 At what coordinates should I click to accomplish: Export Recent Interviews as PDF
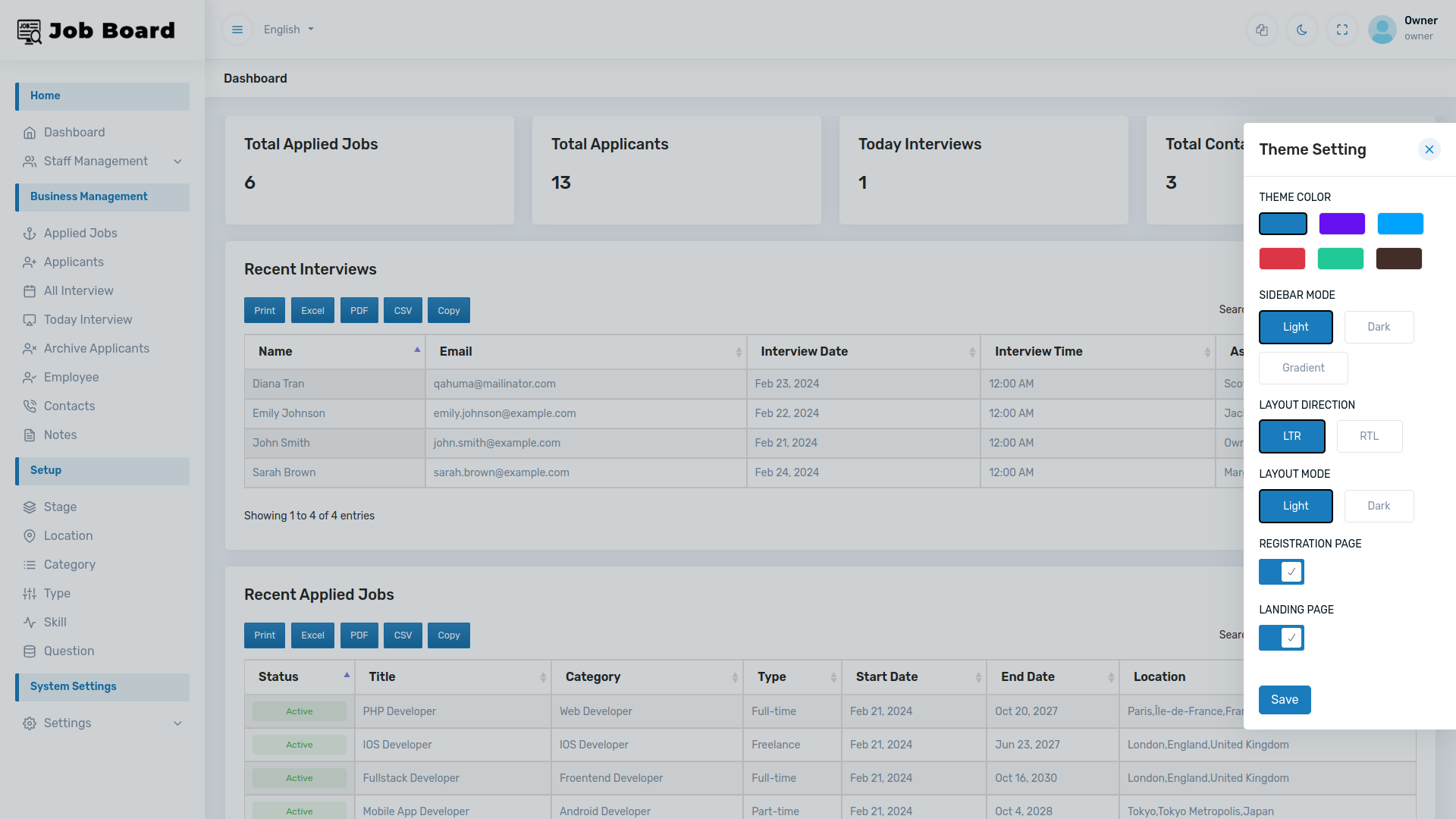point(359,310)
